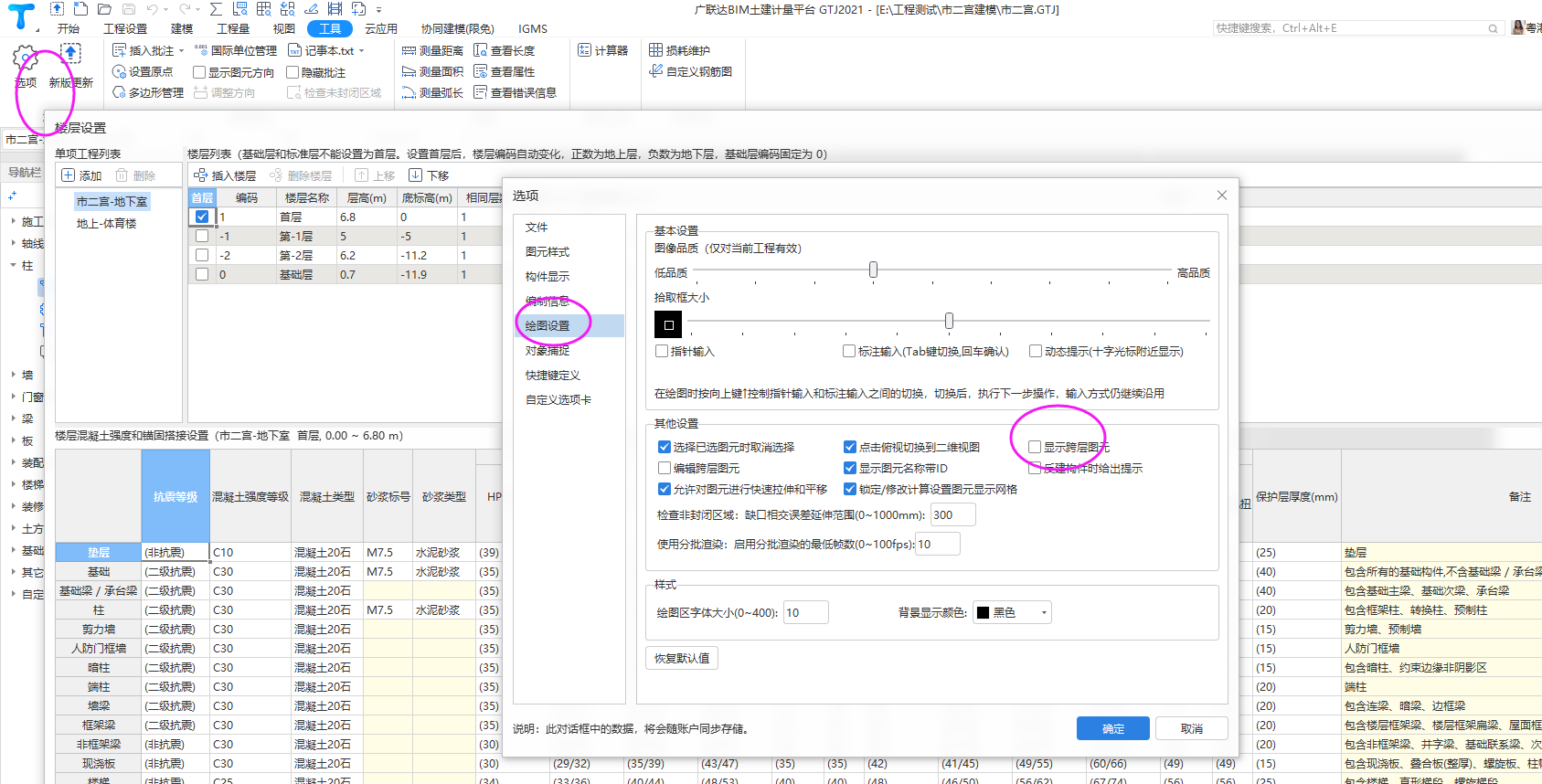Click 绘图区字体大小 input field

click(x=805, y=612)
